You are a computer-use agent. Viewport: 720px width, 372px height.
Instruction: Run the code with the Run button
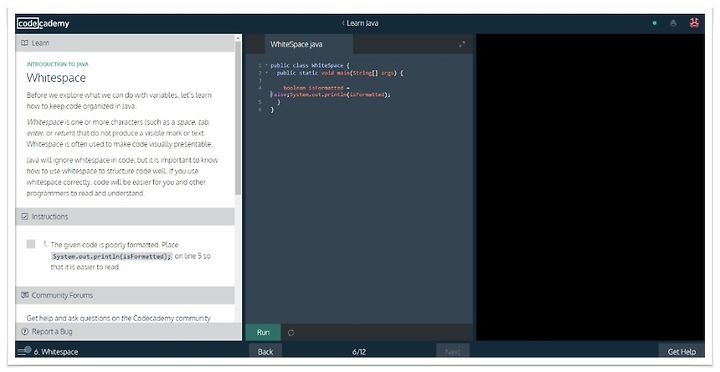[x=263, y=333]
